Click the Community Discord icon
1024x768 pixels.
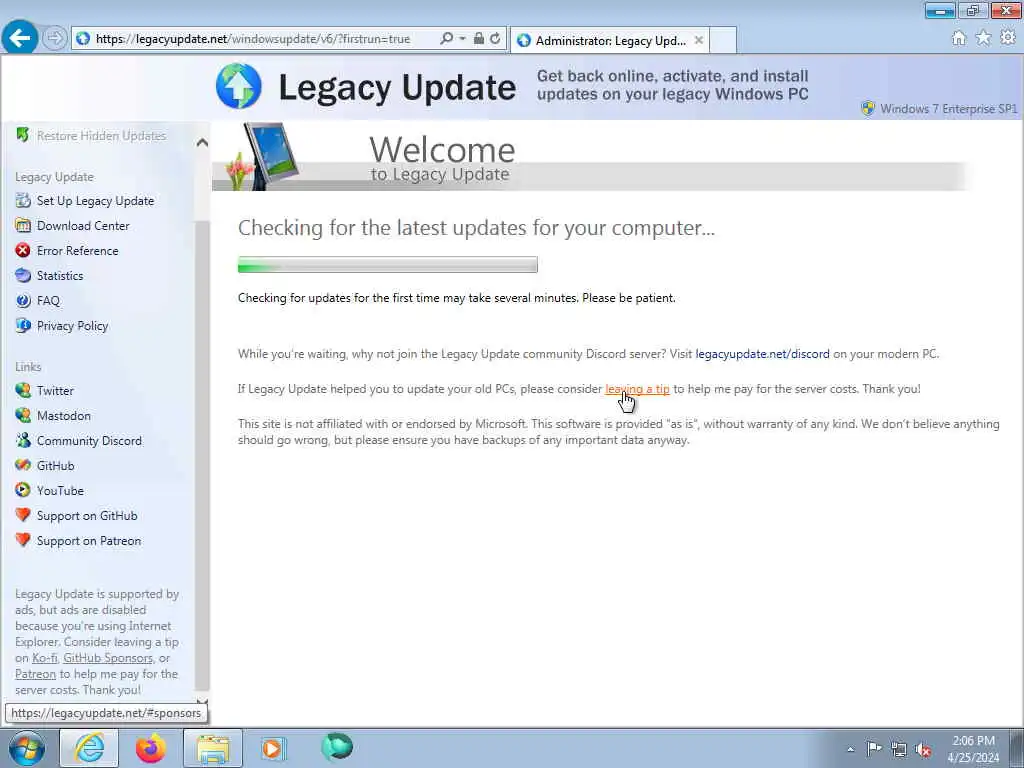(x=23, y=440)
